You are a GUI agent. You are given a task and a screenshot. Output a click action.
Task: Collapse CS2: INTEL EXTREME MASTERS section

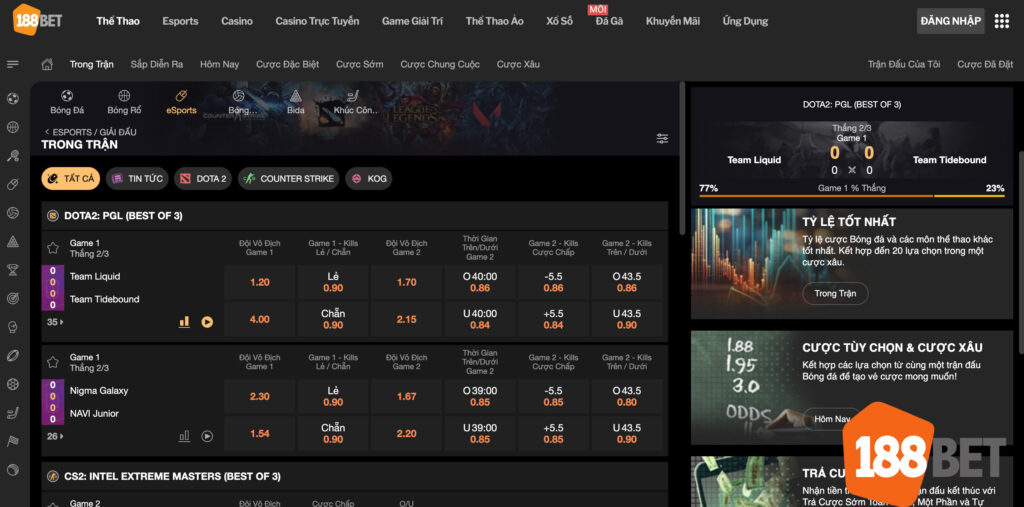[x=355, y=476]
